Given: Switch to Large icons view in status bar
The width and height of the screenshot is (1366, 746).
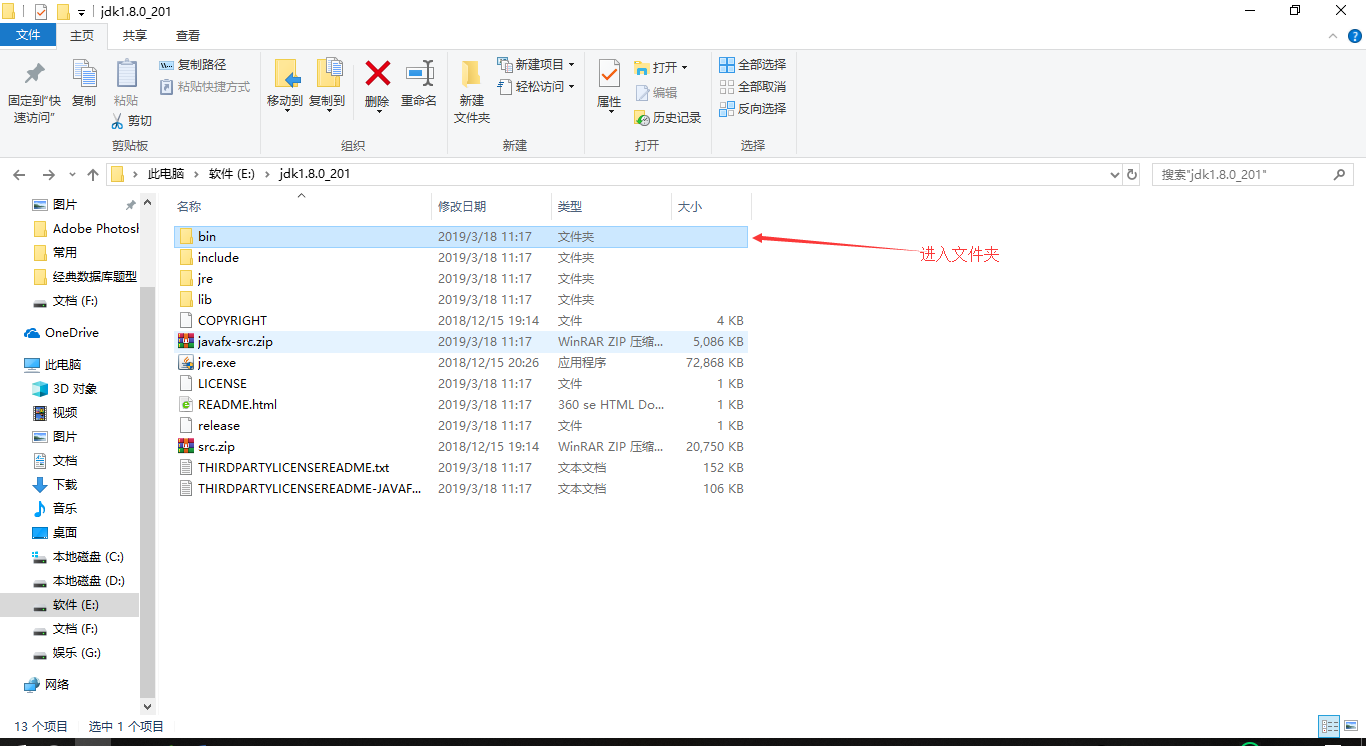Looking at the screenshot, I should (x=1350, y=727).
